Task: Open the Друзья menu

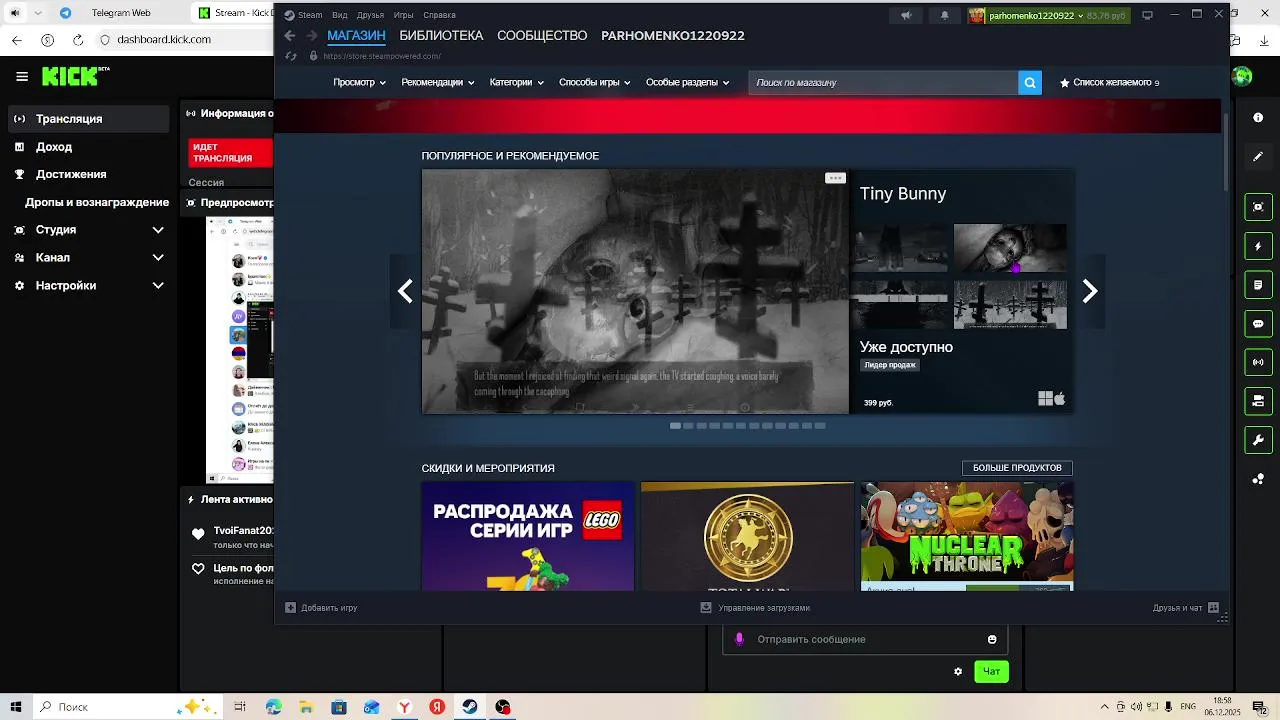Action: tap(370, 15)
